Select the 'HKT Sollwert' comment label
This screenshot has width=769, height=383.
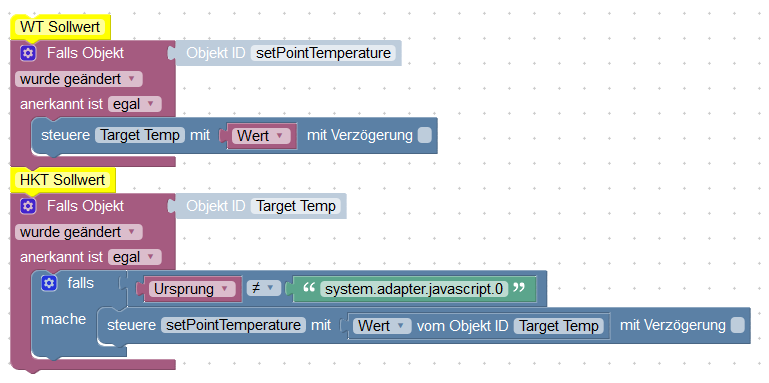pos(63,179)
